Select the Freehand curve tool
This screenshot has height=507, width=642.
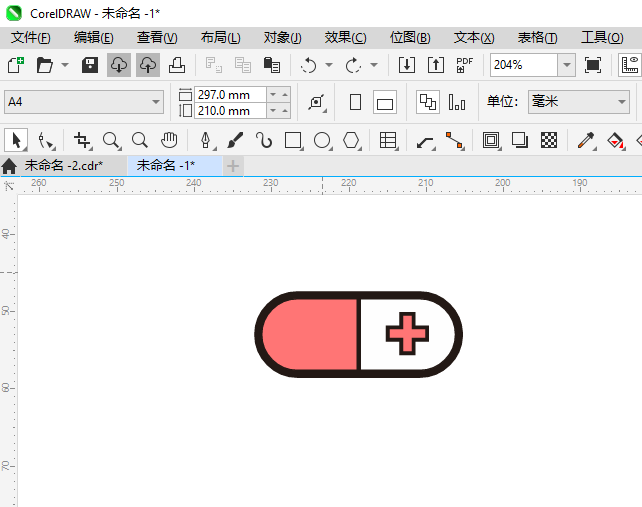[264, 140]
